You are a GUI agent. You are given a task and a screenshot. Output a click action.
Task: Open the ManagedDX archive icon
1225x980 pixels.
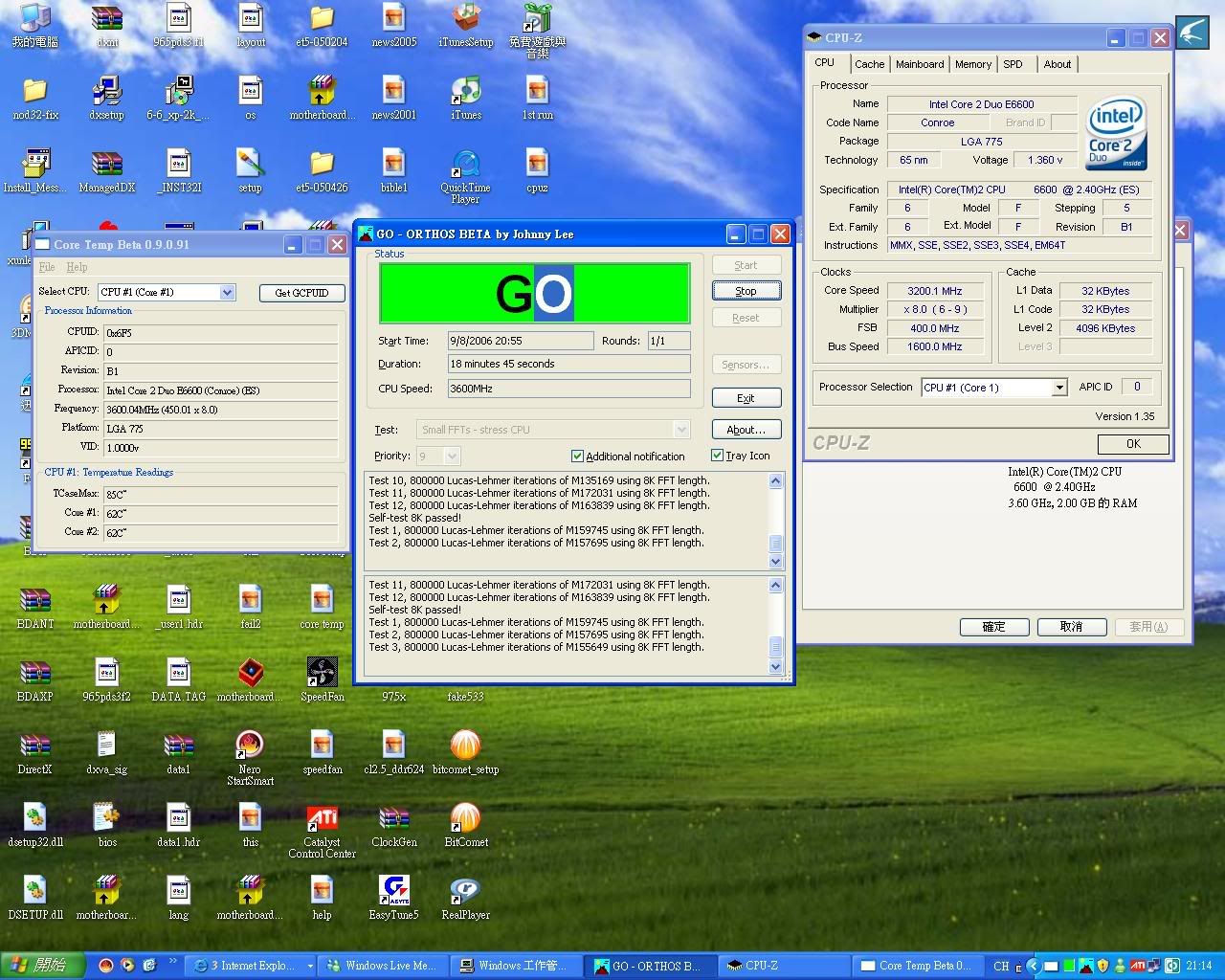106,170
